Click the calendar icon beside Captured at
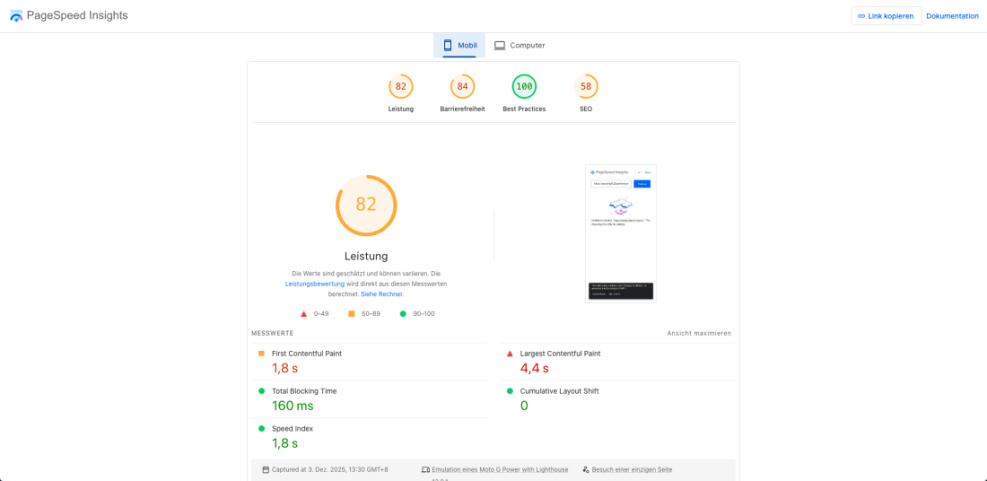 [x=266, y=470]
